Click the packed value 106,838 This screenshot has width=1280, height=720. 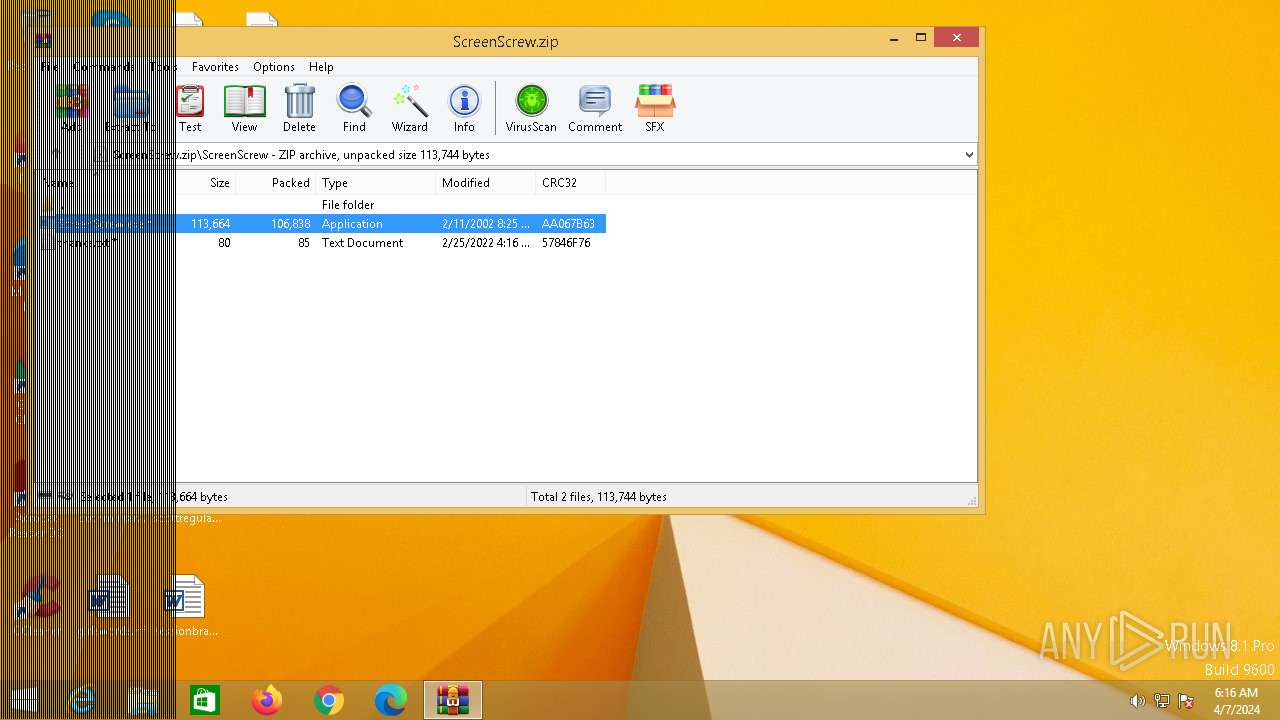(290, 224)
